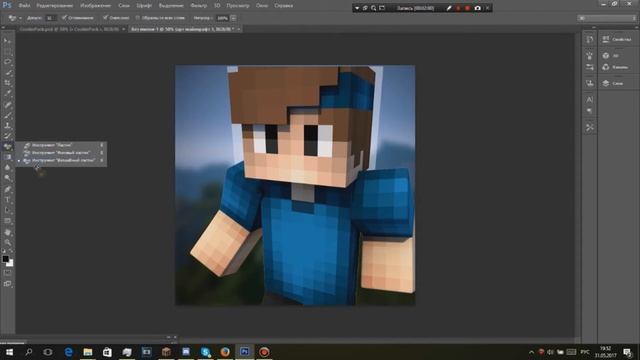Select the Brush tool
The height and width of the screenshot is (360, 640).
(7, 115)
